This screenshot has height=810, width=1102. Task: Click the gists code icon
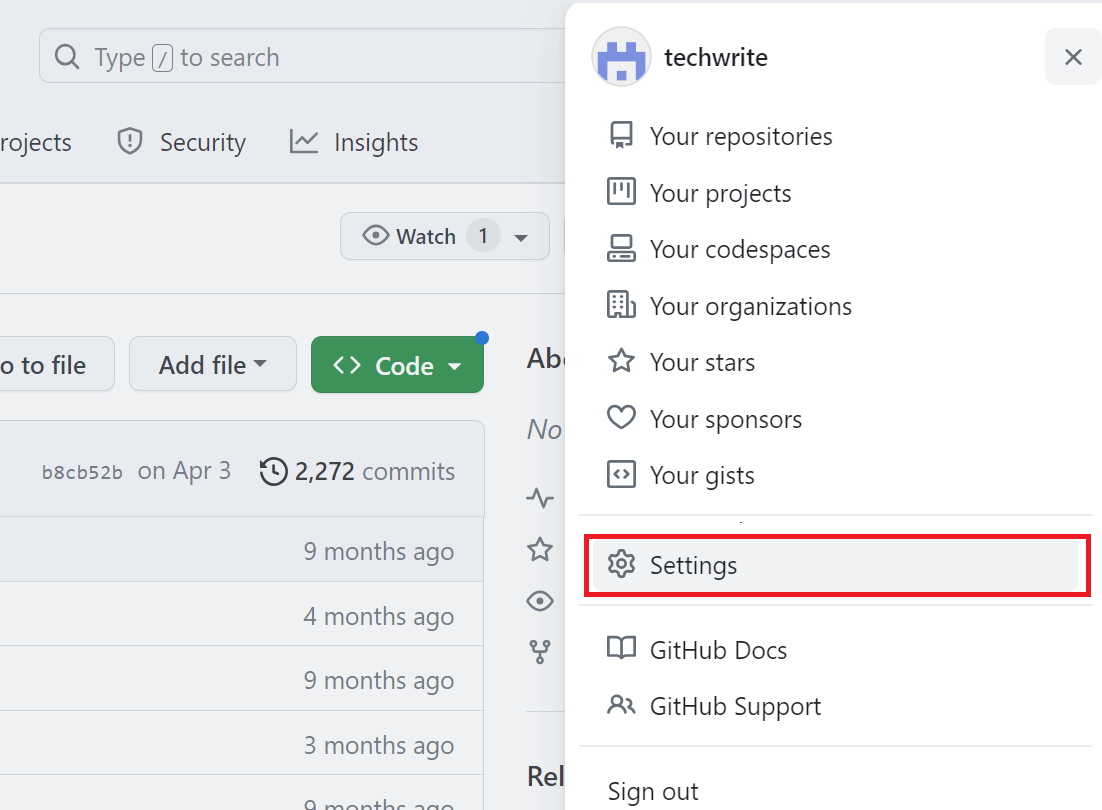point(621,475)
